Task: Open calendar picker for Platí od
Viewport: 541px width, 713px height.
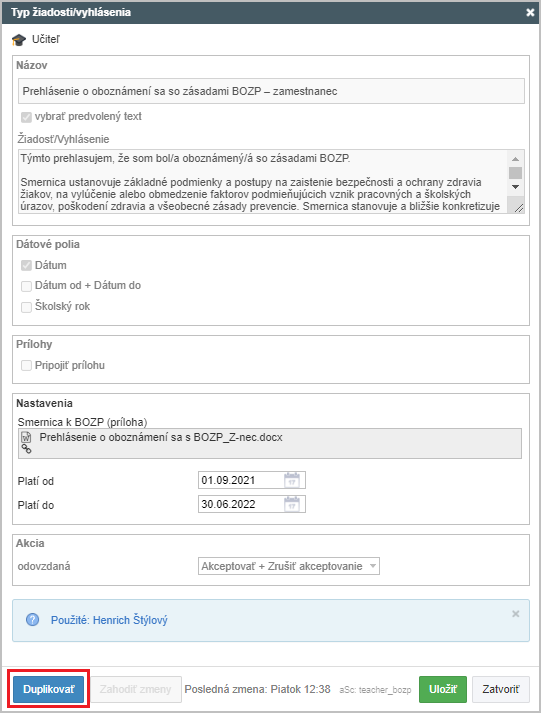Action: [292, 480]
